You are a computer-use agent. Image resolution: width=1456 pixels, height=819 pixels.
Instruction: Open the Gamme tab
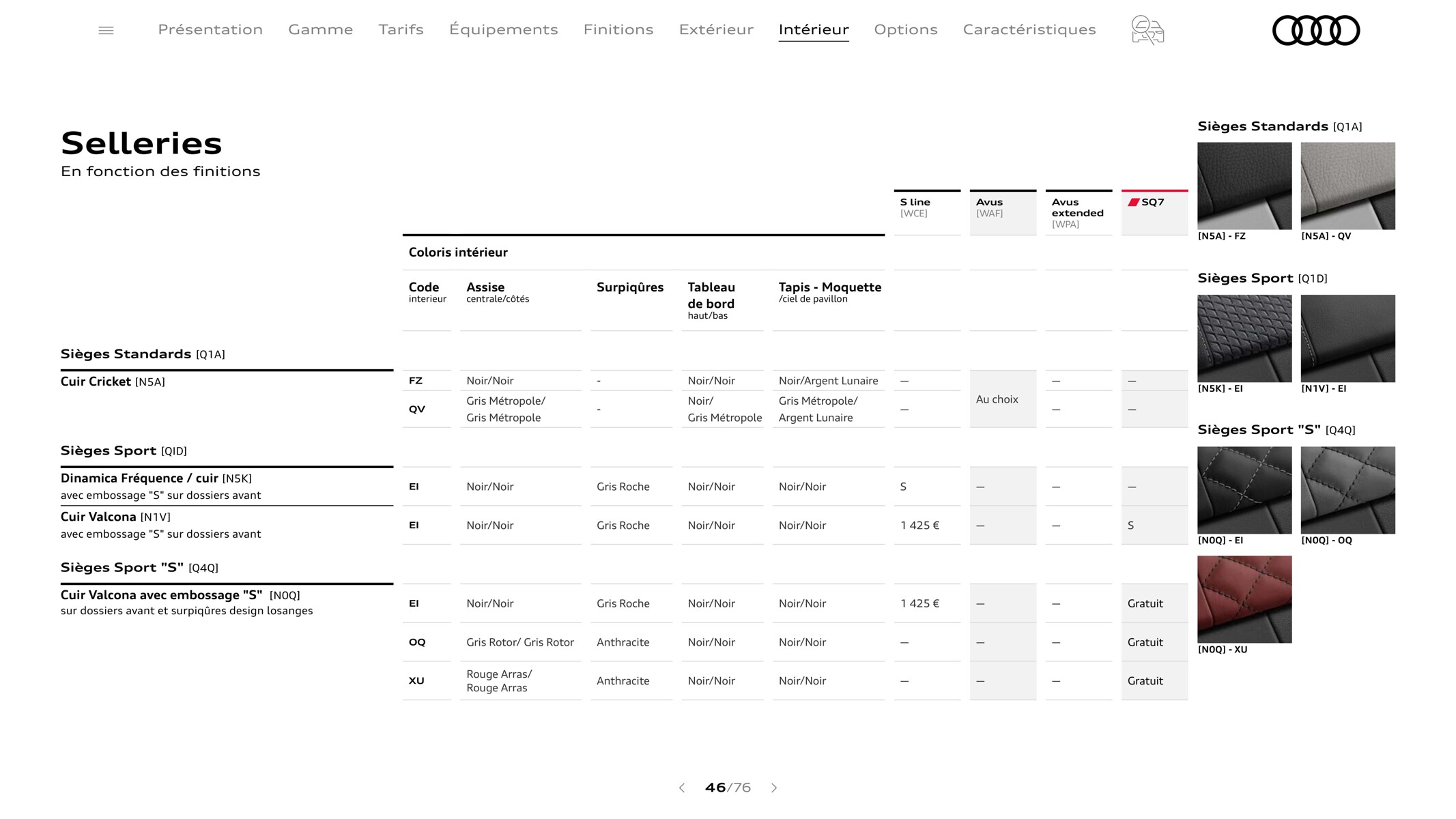point(320,29)
